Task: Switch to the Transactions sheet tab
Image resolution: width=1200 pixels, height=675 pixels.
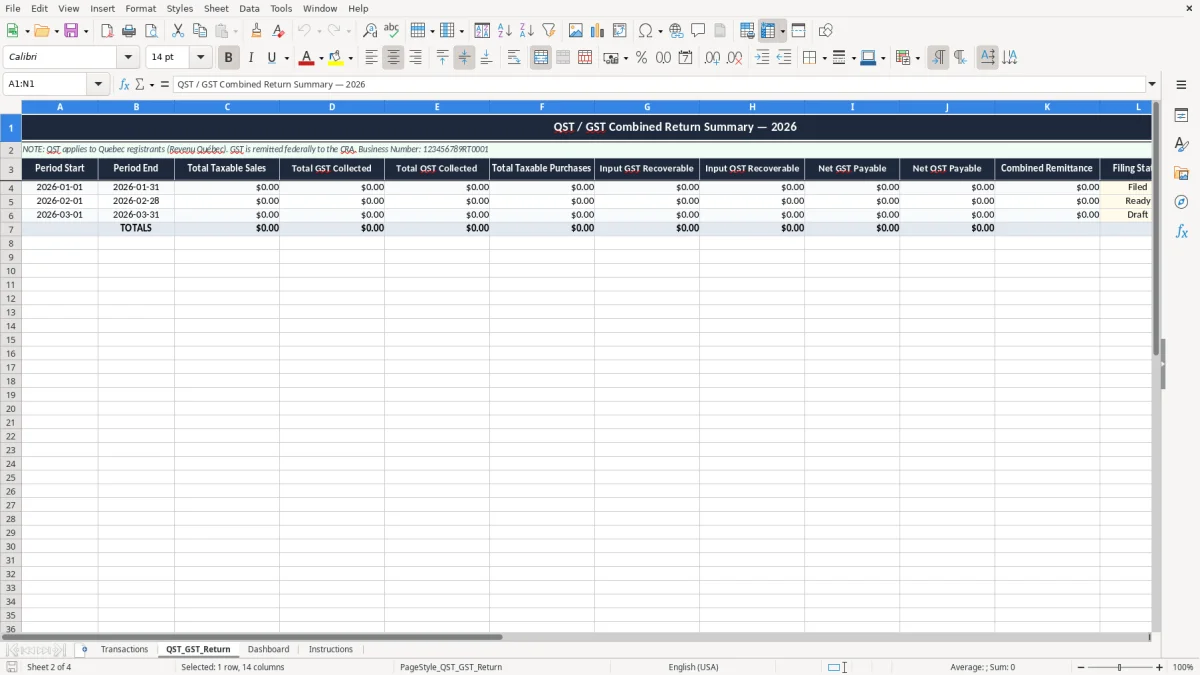Action: pyautogui.click(x=125, y=650)
